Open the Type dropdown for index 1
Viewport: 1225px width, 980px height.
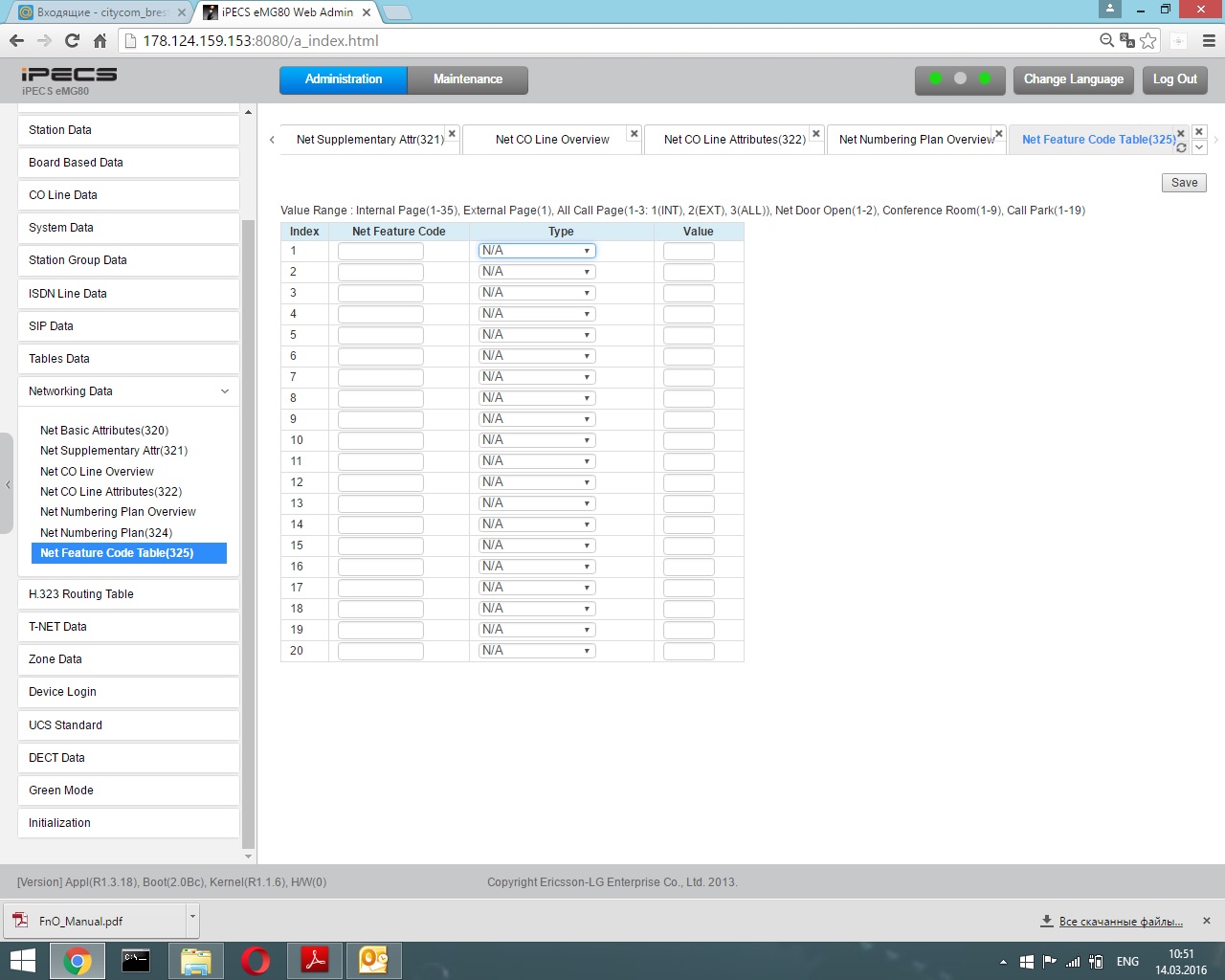click(537, 251)
